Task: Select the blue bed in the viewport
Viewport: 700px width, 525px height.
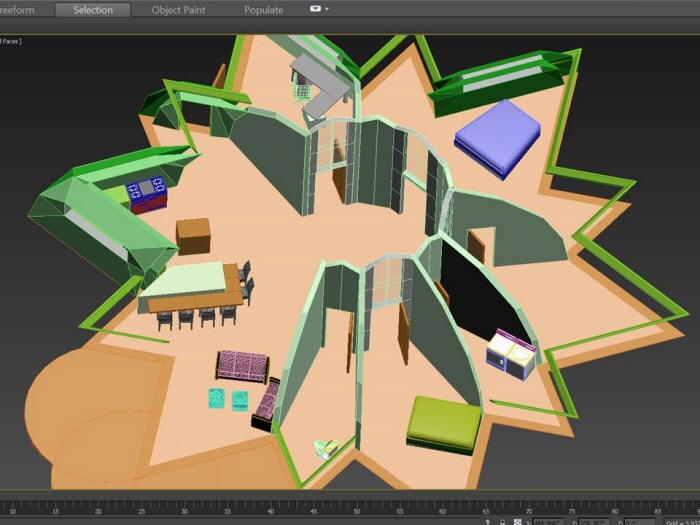Action: (497, 133)
